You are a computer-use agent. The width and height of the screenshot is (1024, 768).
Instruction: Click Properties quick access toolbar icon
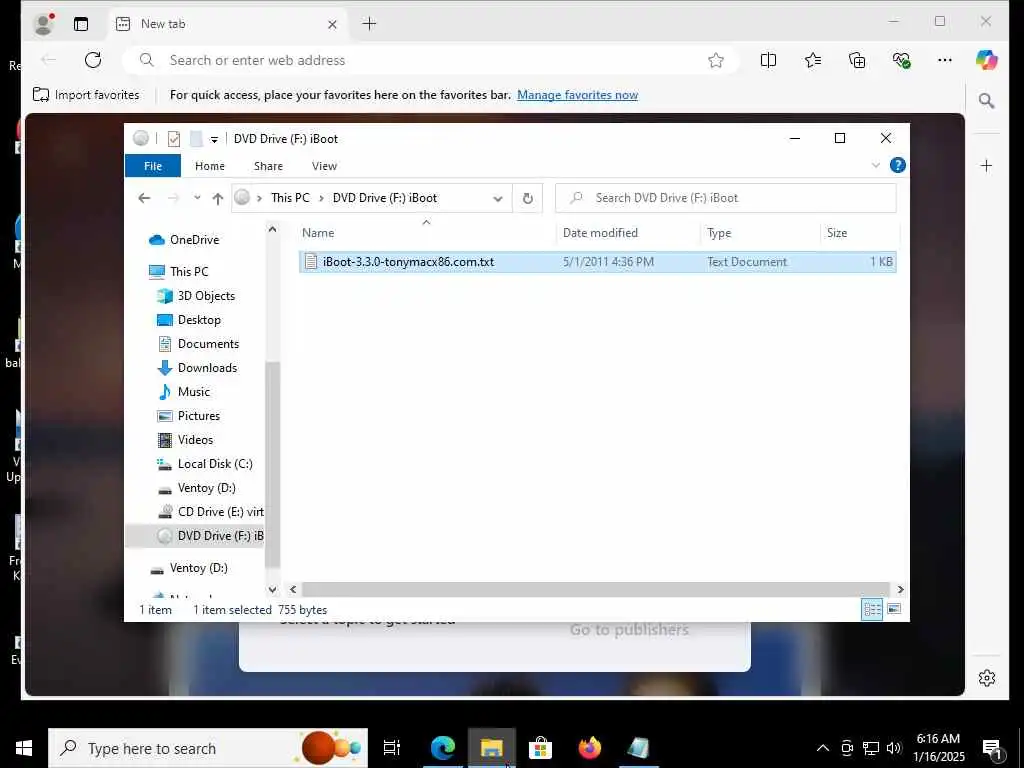pos(174,138)
